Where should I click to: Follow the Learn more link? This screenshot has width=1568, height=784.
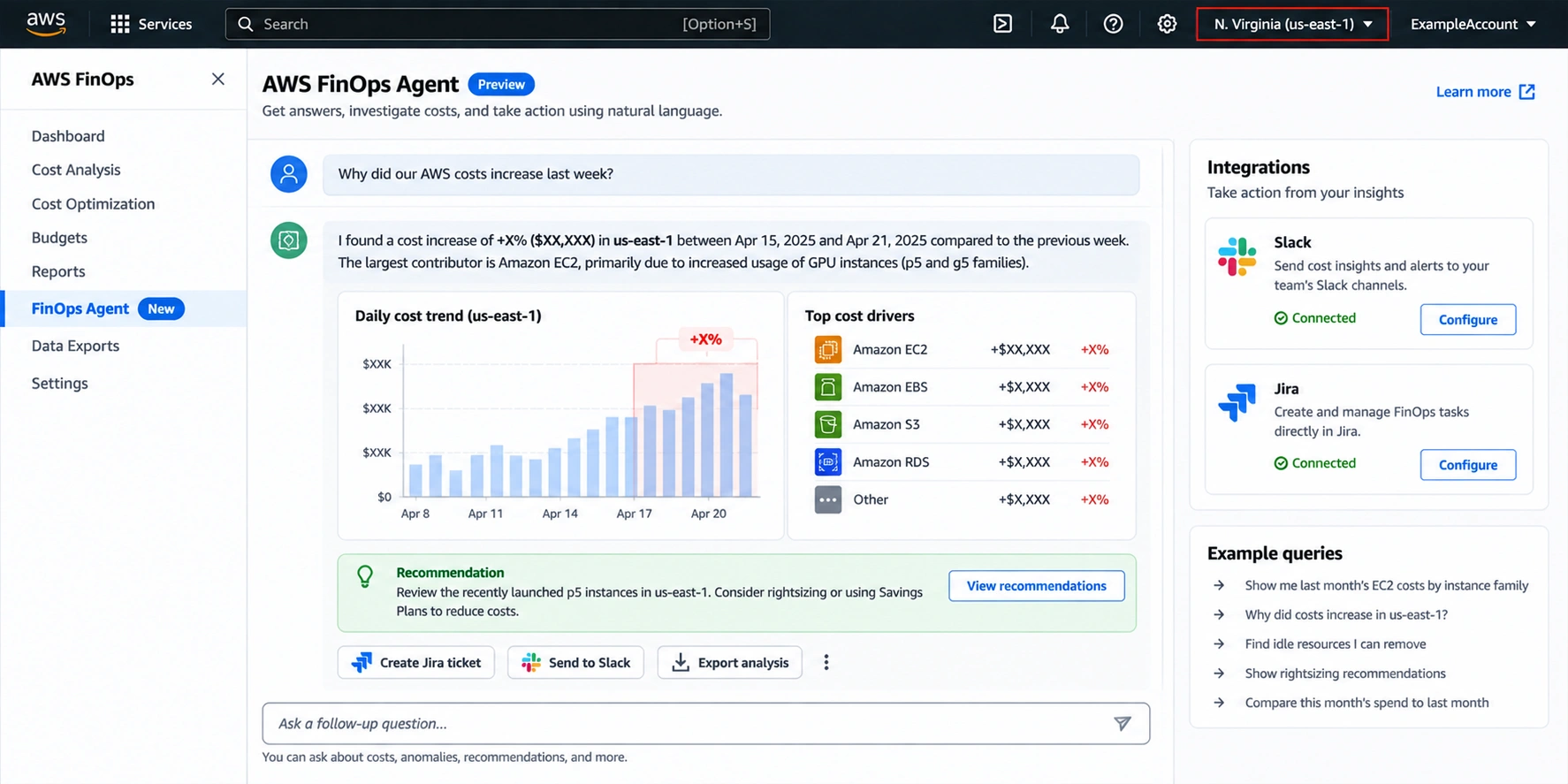pyautogui.click(x=1485, y=92)
